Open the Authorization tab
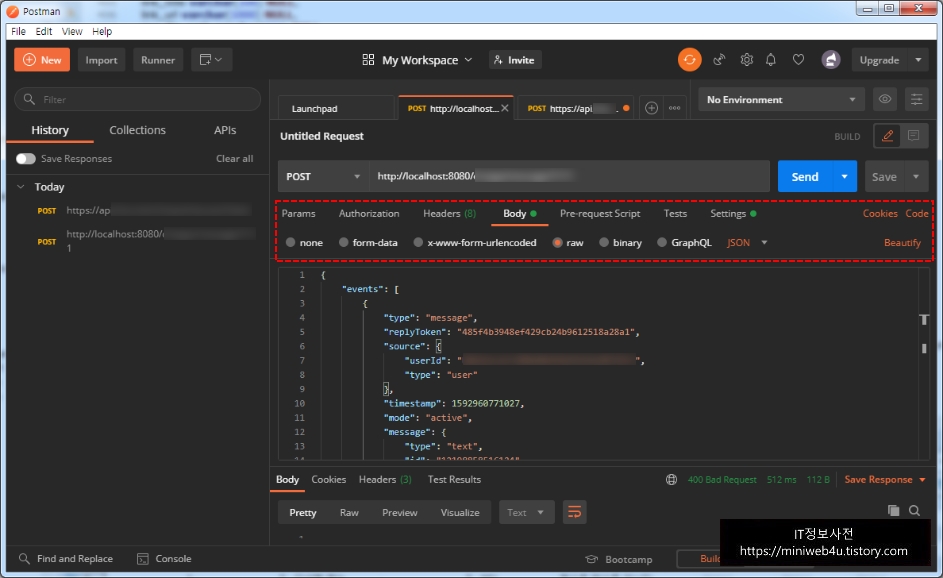Viewport: 943px width, 578px height. 369,214
